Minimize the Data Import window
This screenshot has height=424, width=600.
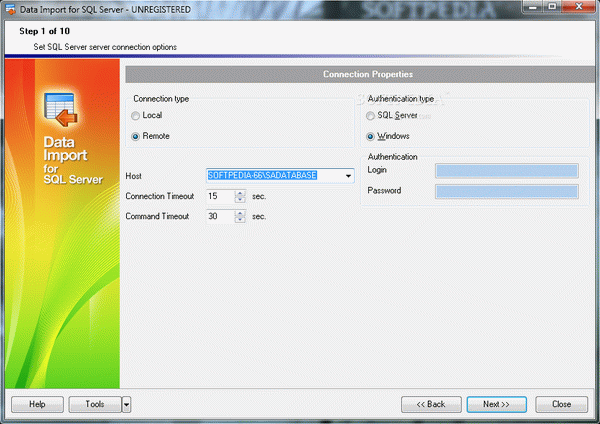[533, 7]
